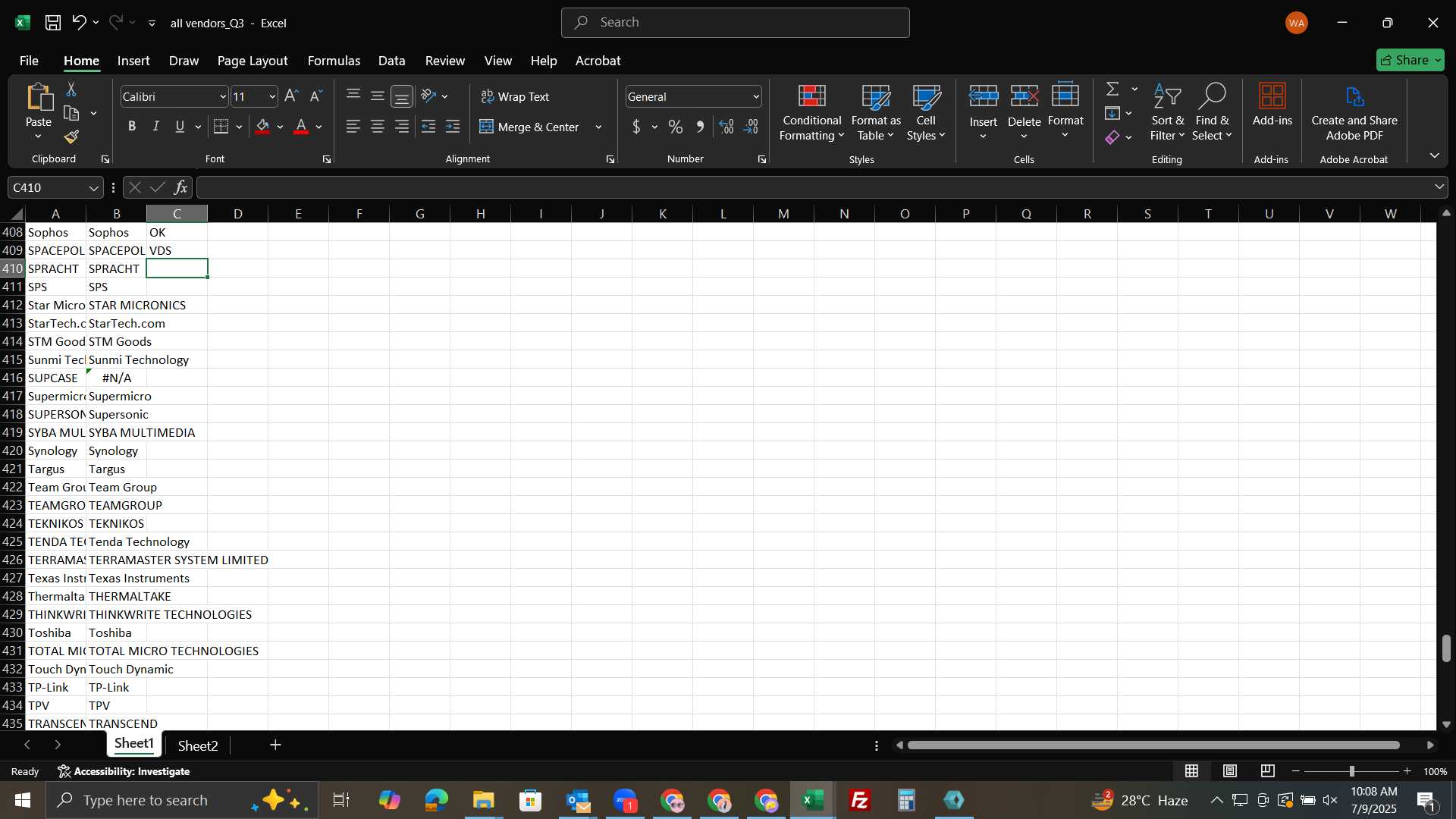Toggle Bottom Align vertical alignment
1456x819 pixels.
pyautogui.click(x=402, y=96)
